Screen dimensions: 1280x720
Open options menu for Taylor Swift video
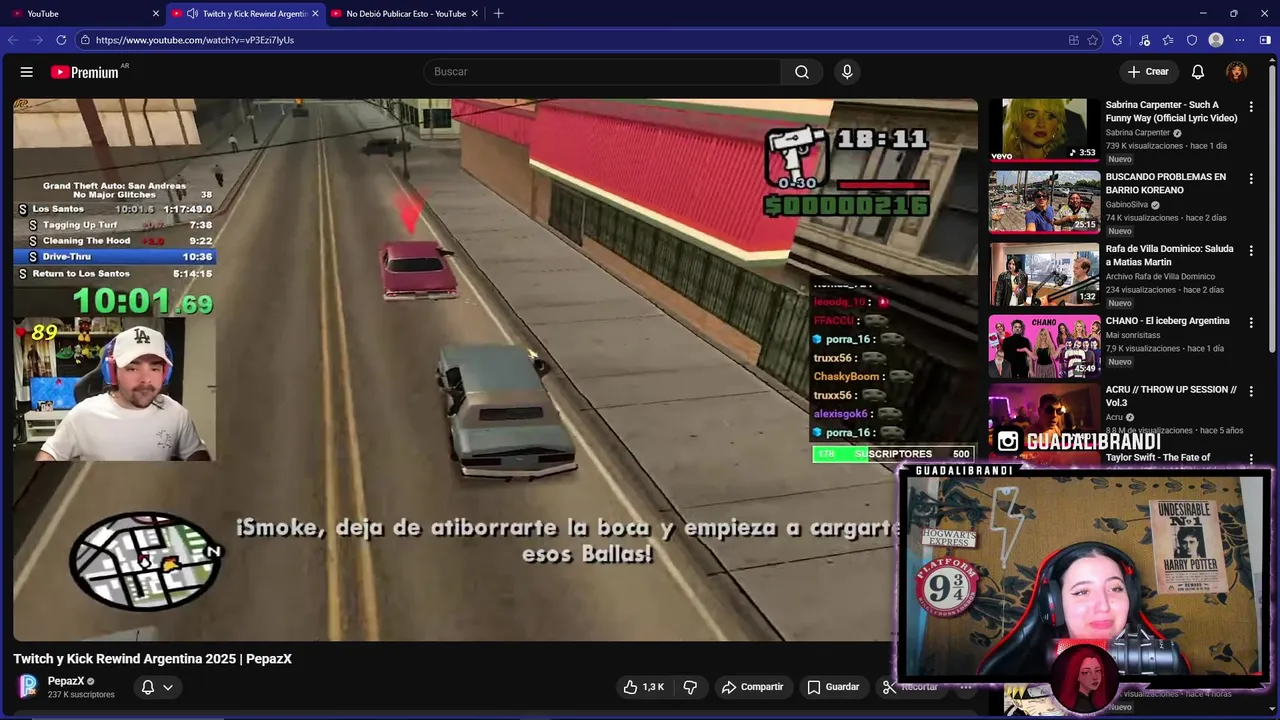[1251, 459]
